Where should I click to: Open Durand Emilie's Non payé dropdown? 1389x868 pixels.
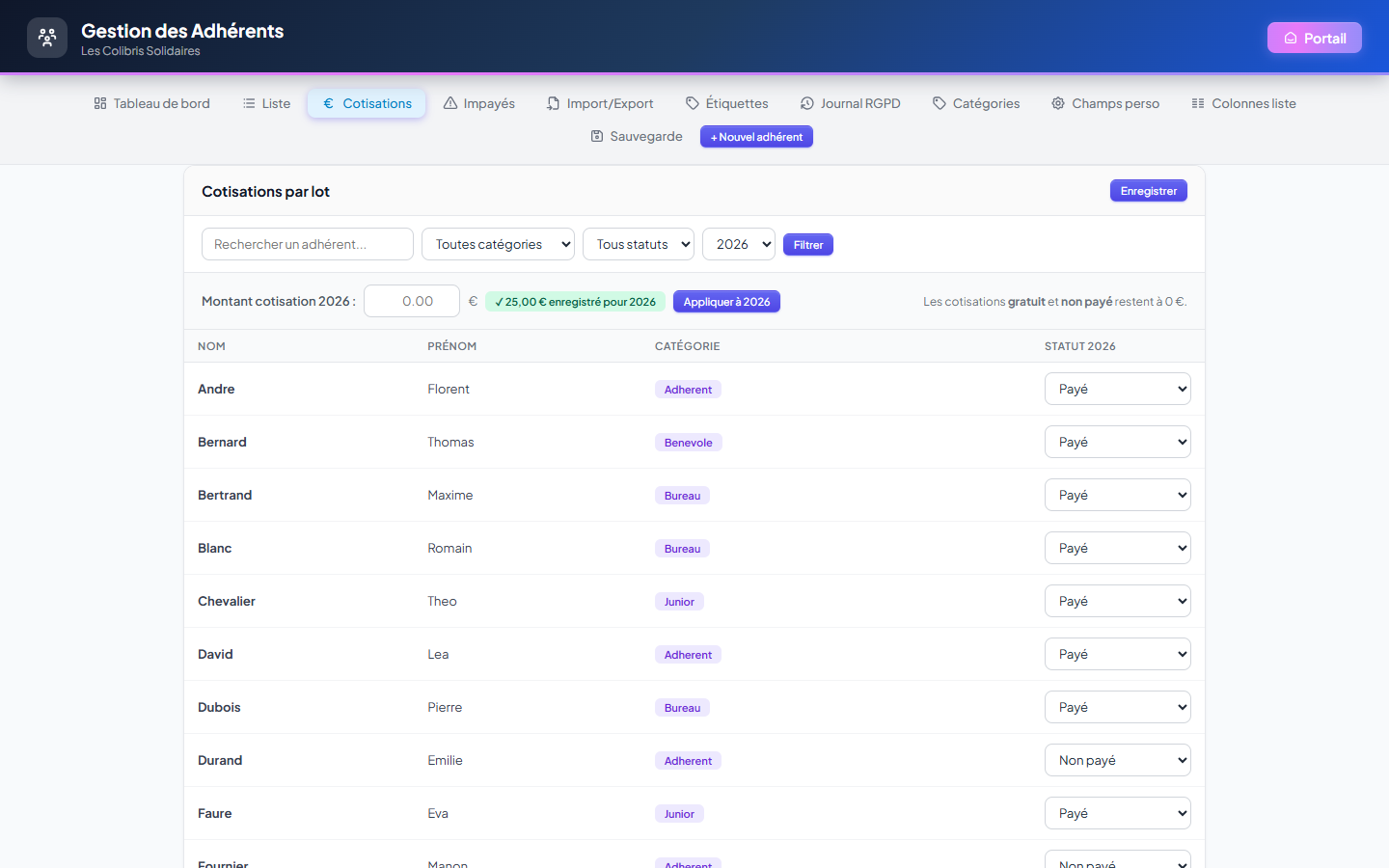click(1118, 760)
